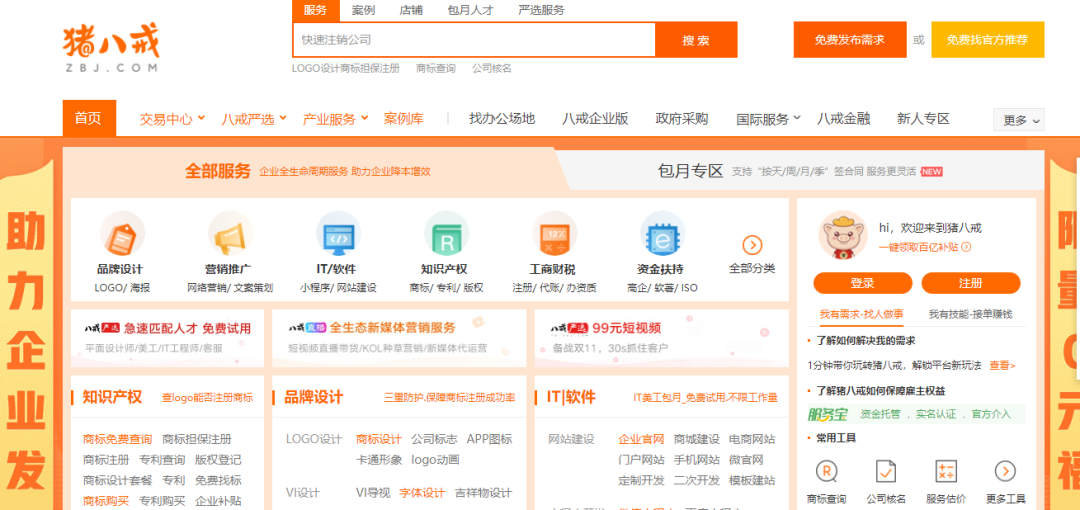The image size is (1080, 510).
Task: Click the 一键领取百亿补贴 link
Action: [918, 247]
